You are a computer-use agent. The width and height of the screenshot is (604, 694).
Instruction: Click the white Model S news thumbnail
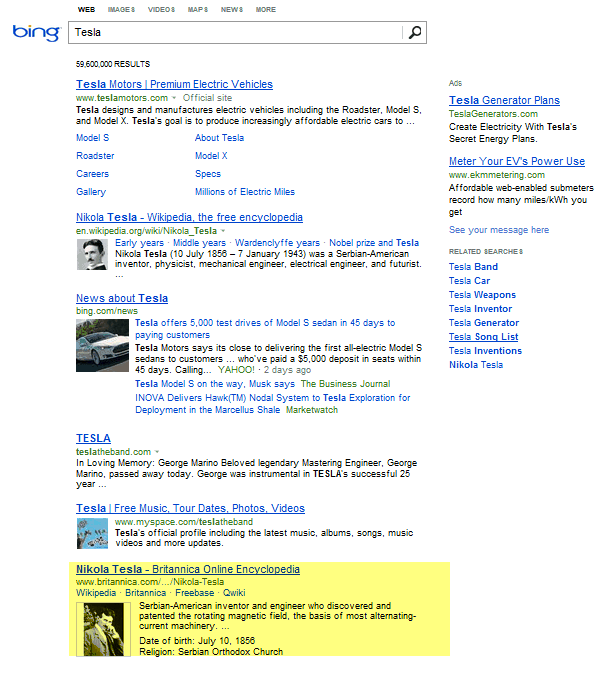pyautogui.click(x=102, y=345)
